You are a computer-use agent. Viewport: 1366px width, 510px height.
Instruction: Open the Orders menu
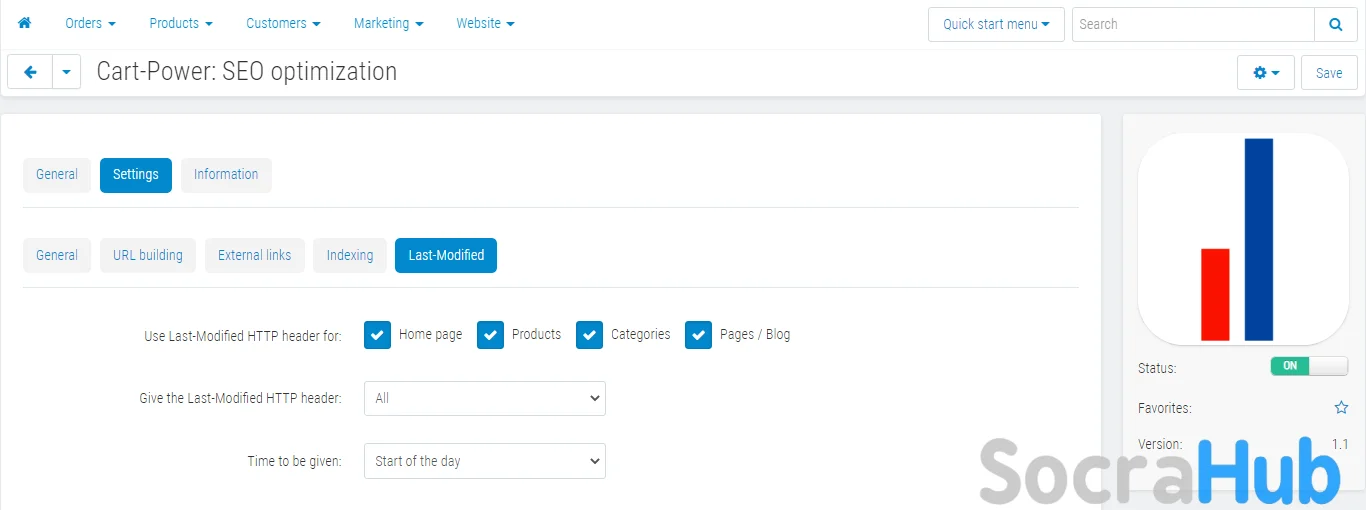click(x=90, y=23)
